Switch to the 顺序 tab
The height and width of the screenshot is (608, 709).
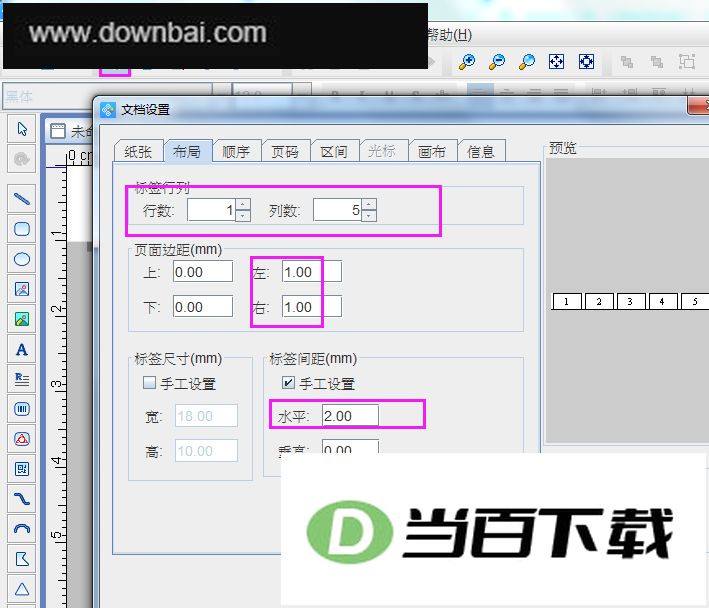tap(236, 151)
